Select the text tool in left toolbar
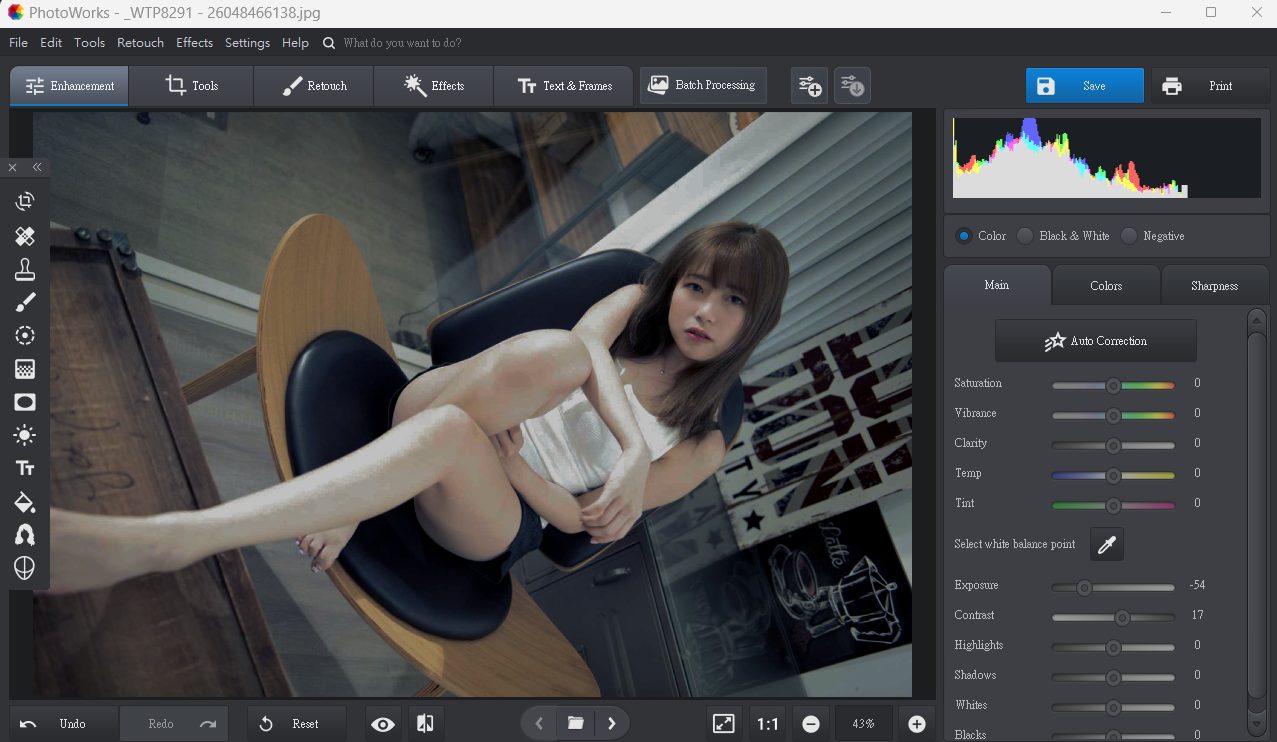 pyautogui.click(x=25, y=468)
